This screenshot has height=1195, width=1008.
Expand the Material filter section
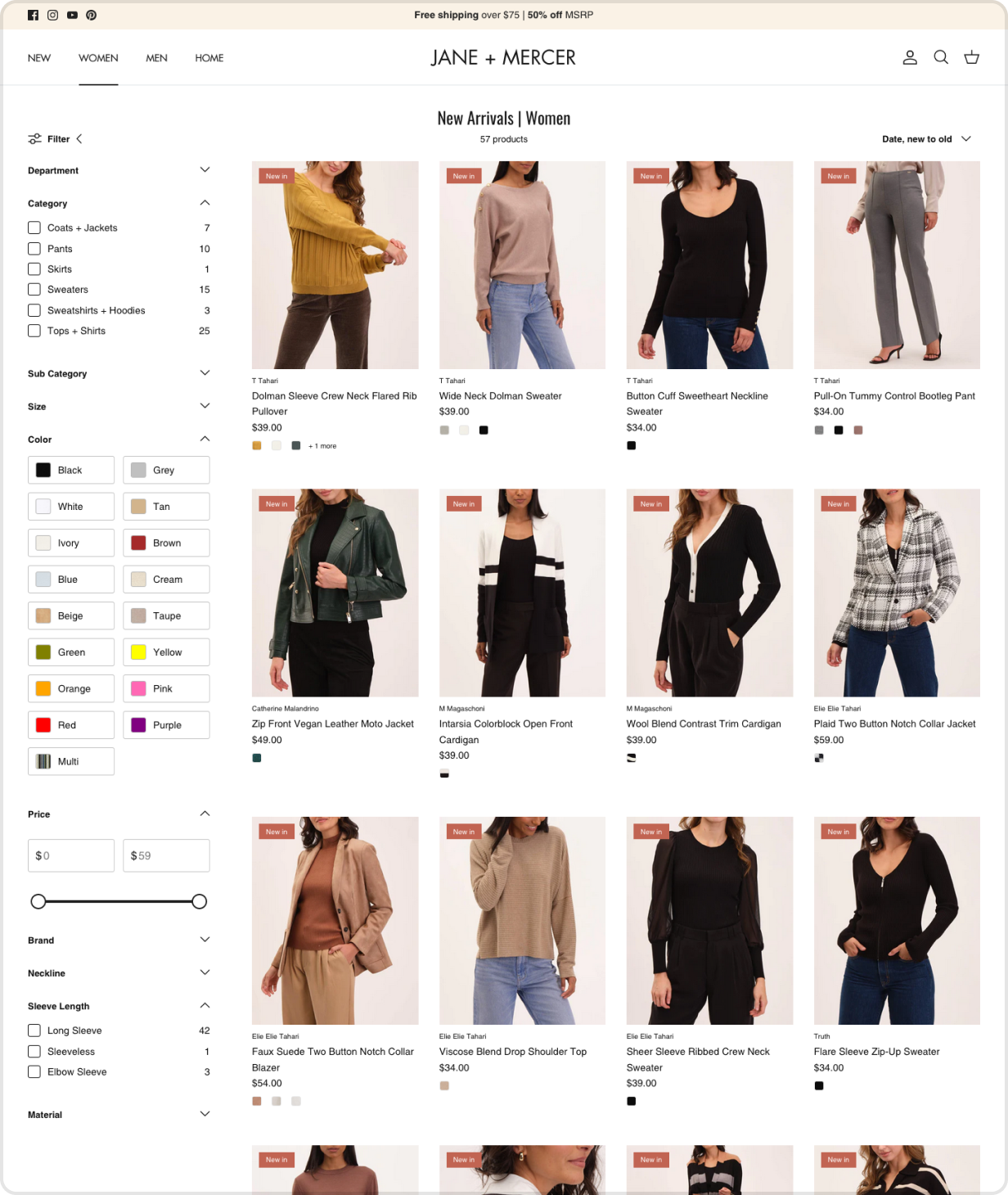(119, 1115)
